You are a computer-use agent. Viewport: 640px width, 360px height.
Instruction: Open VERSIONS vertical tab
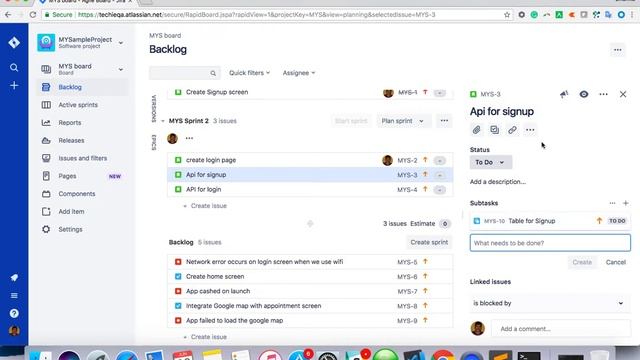[x=154, y=109]
